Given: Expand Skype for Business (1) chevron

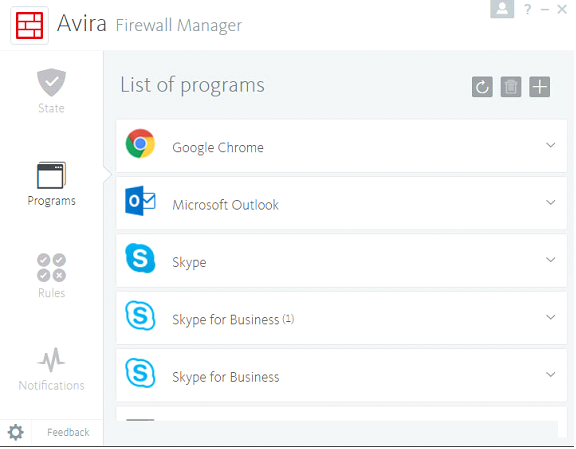Looking at the screenshot, I should (x=551, y=317).
